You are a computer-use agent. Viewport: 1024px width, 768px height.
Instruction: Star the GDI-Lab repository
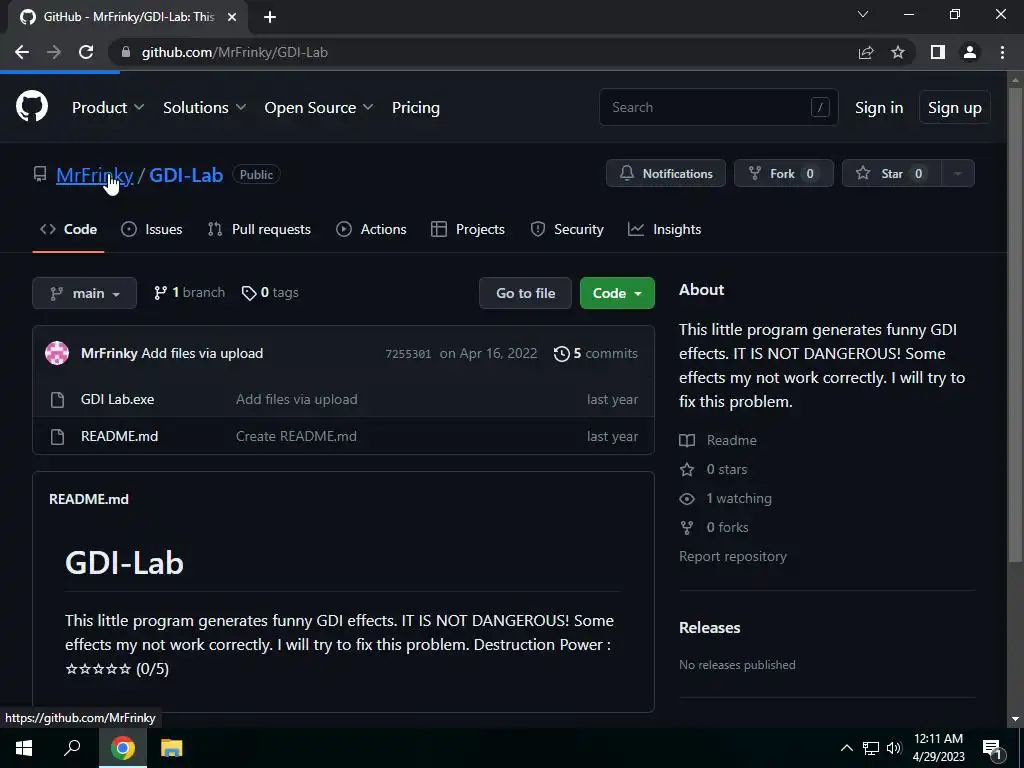pyautogui.click(x=892, y=174)
